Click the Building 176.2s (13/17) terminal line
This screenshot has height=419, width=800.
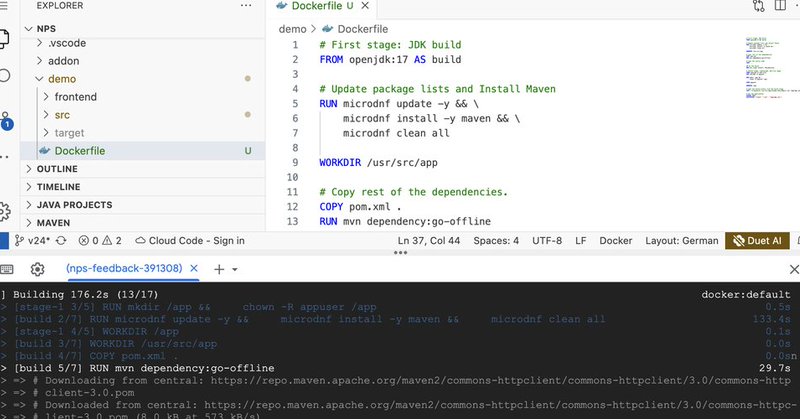(x=86, y=294)
